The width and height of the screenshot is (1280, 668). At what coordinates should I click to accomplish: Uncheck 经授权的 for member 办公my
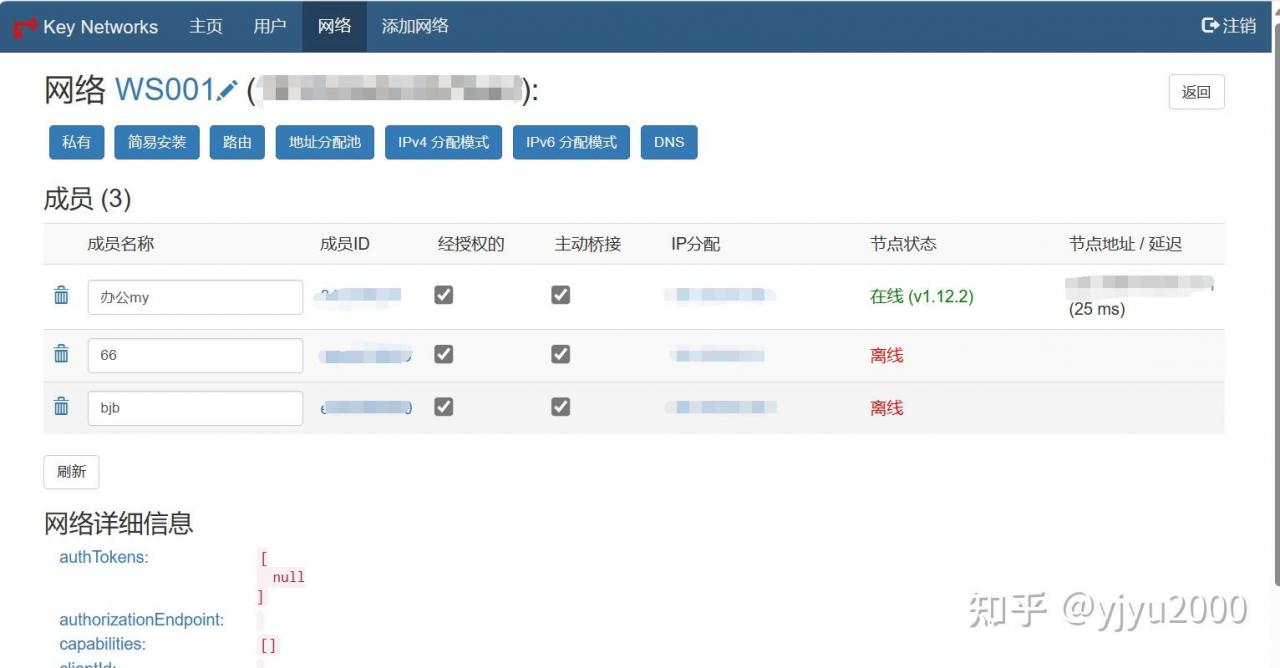444,295
